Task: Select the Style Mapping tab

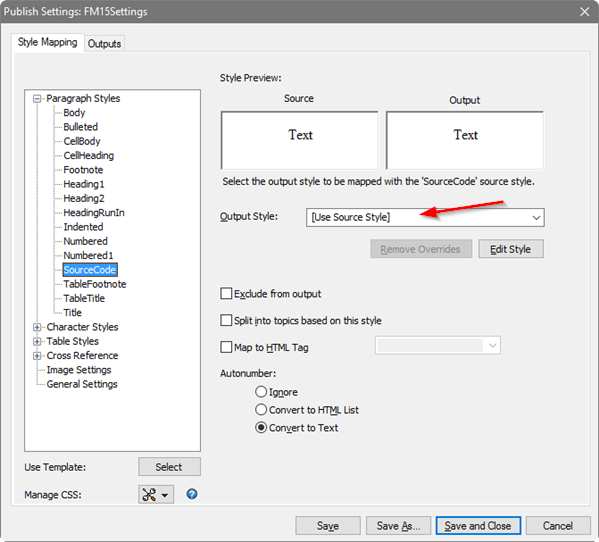Action: pos(48,42)
